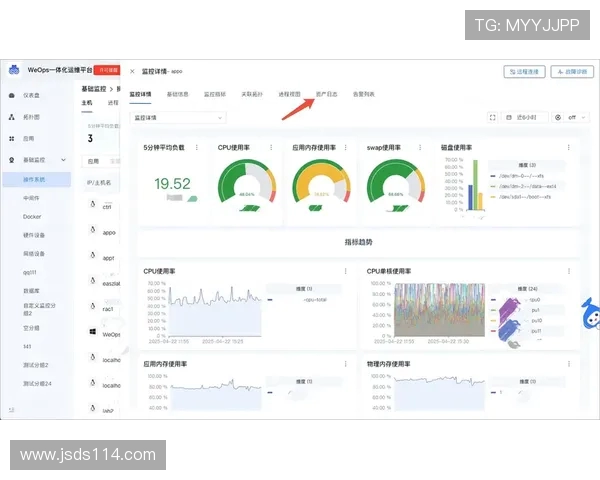
Task: Click the fullscreen icon beside time range
Action: coord(493,117)
